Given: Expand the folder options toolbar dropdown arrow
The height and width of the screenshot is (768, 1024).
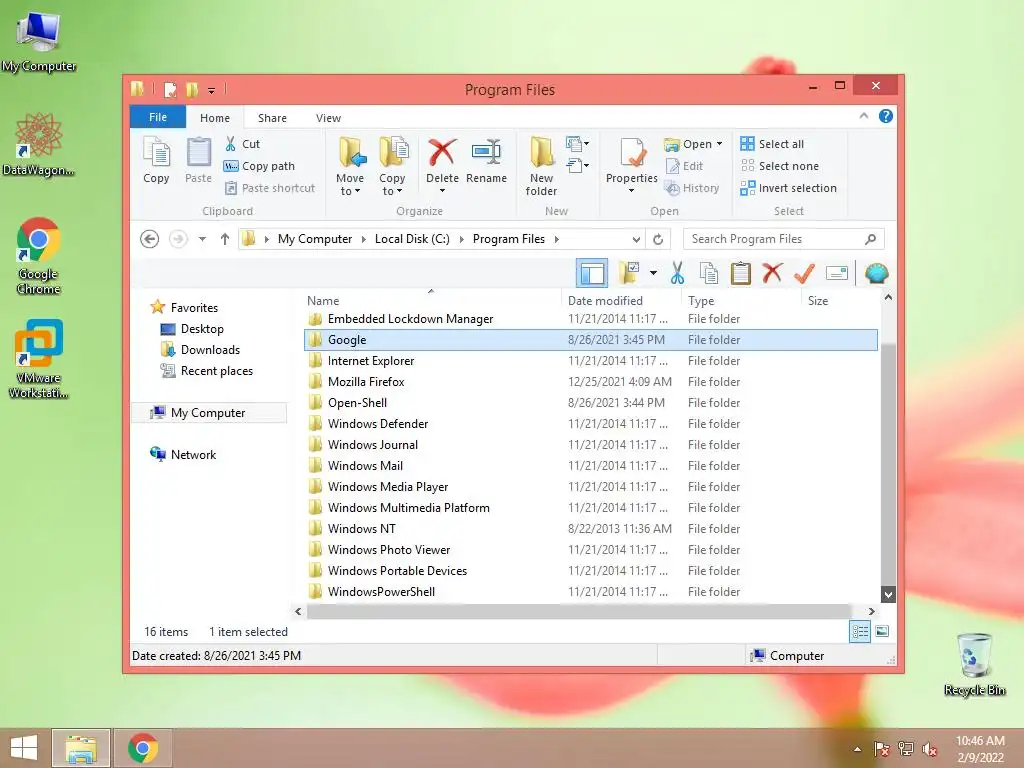Looking at the screenshot, I should 653,273.
